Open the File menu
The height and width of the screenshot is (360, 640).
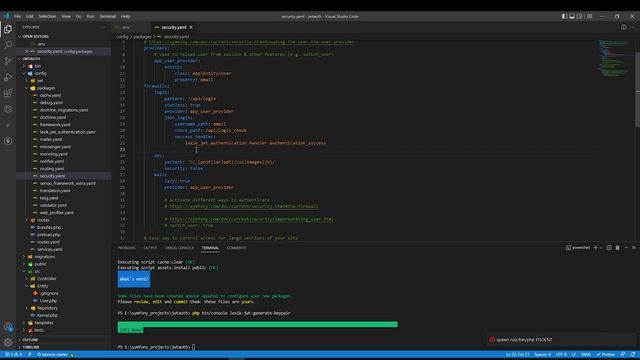[17, 16]
